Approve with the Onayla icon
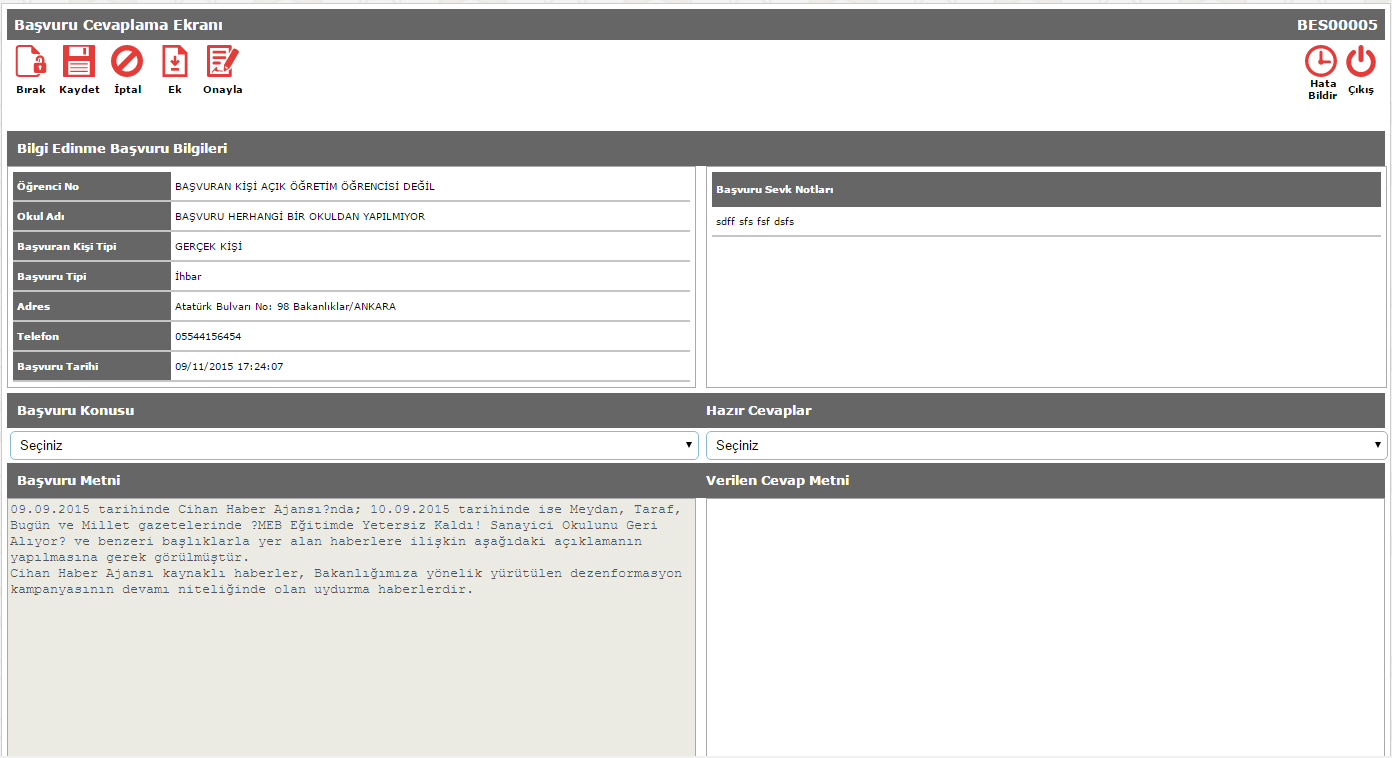This screenshot has width=1392, height=758. 222,62
